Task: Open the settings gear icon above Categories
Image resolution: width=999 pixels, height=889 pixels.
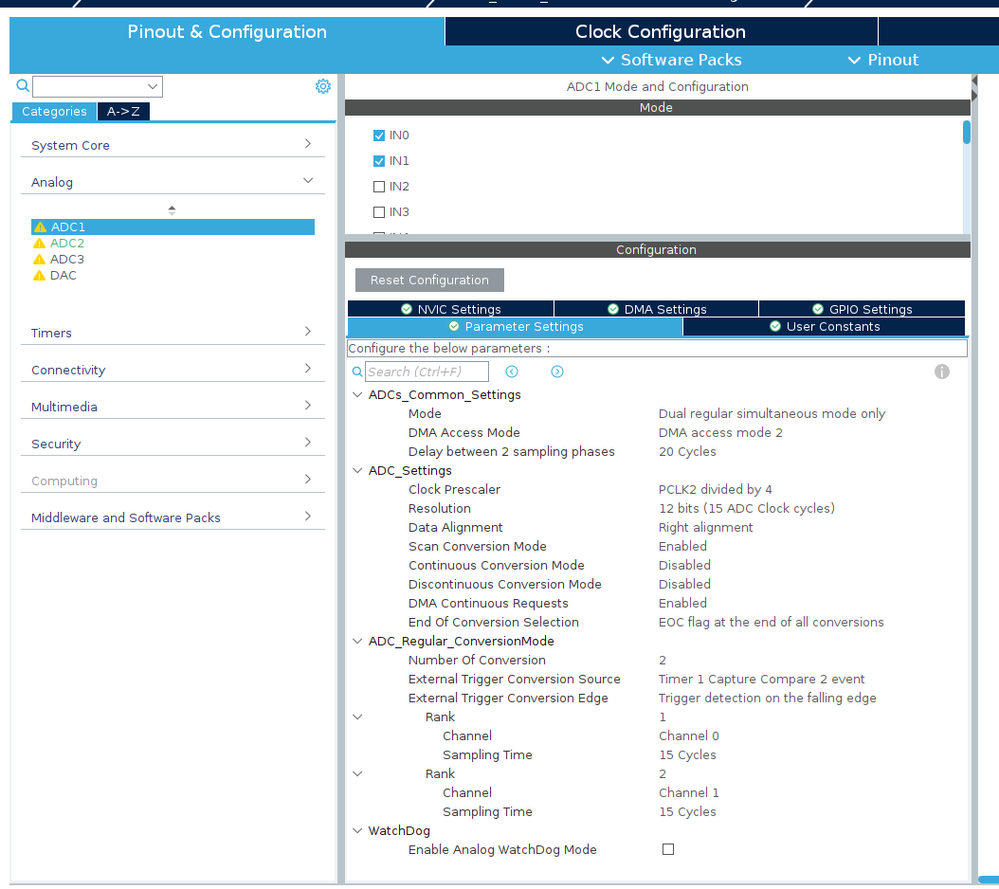Action: (322, 86)
